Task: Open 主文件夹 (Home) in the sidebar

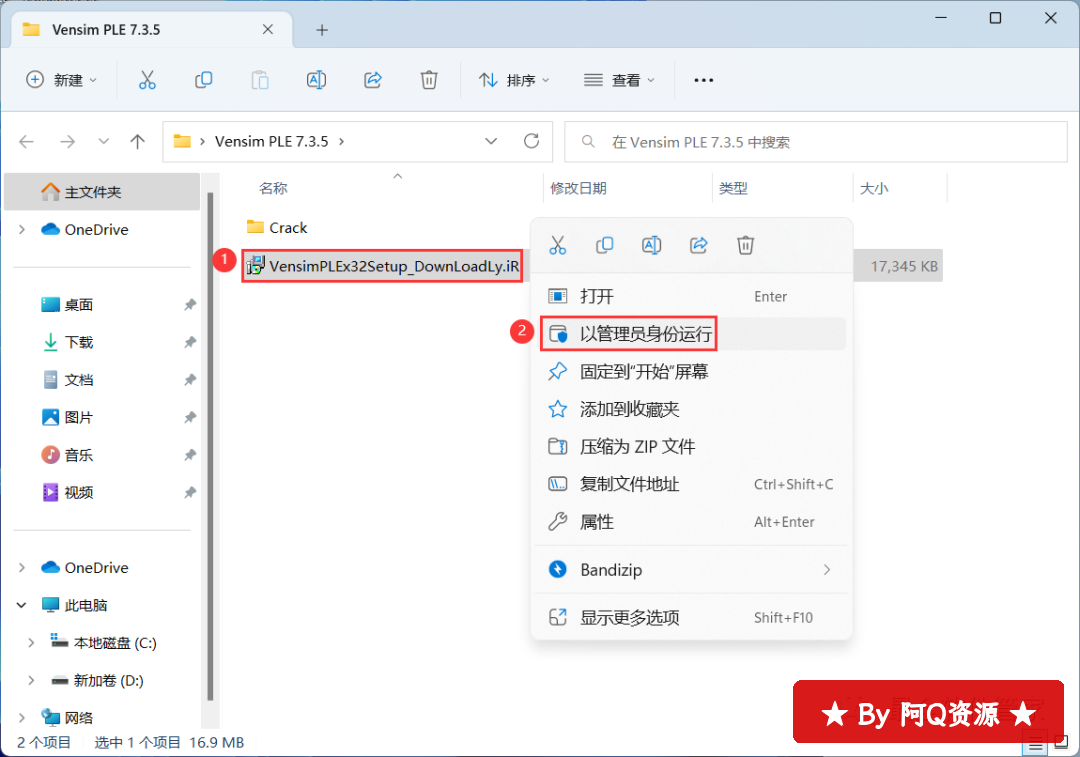Action: [102, 191]
